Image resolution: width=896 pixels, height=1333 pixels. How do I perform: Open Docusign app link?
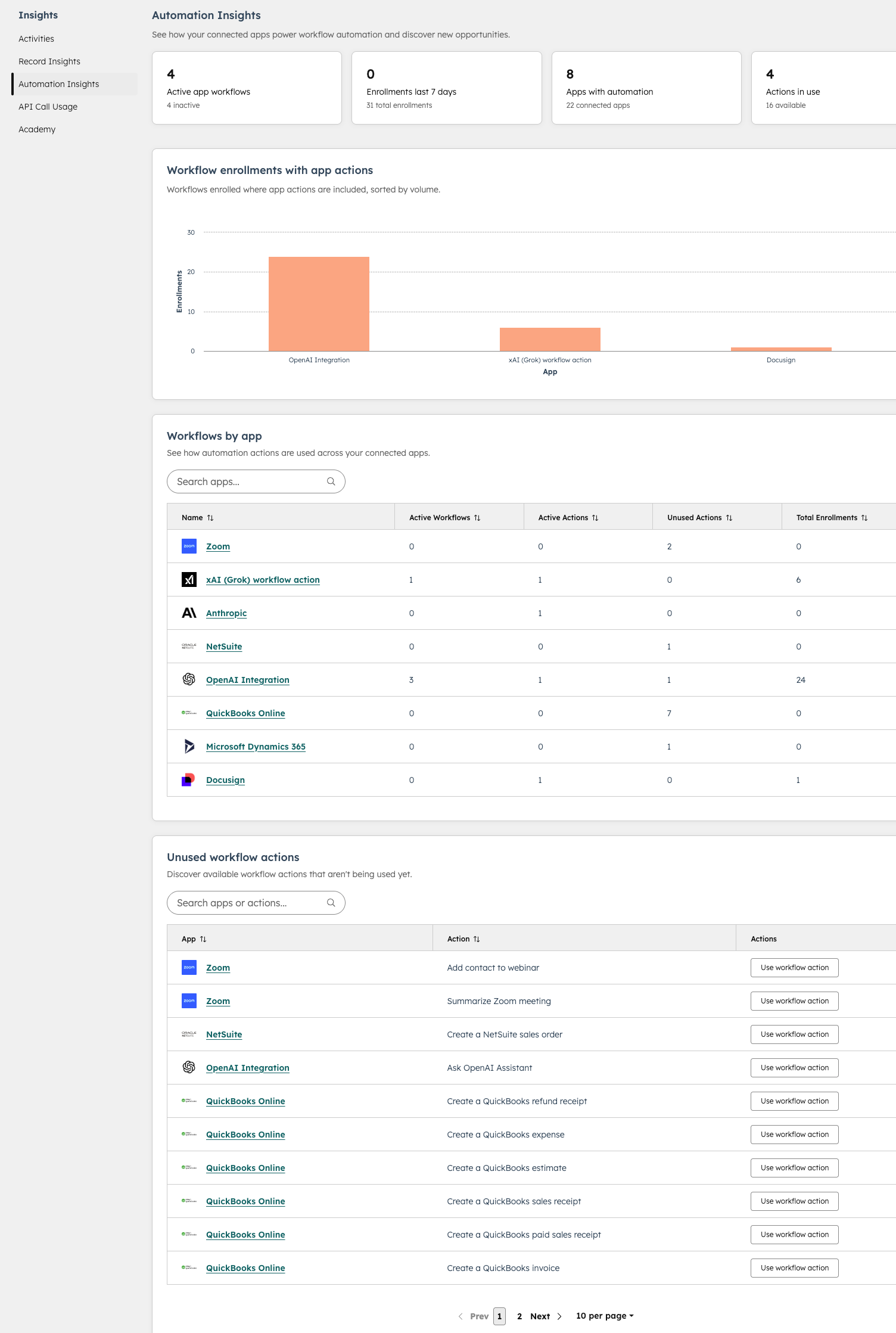[x=225, y=780]
